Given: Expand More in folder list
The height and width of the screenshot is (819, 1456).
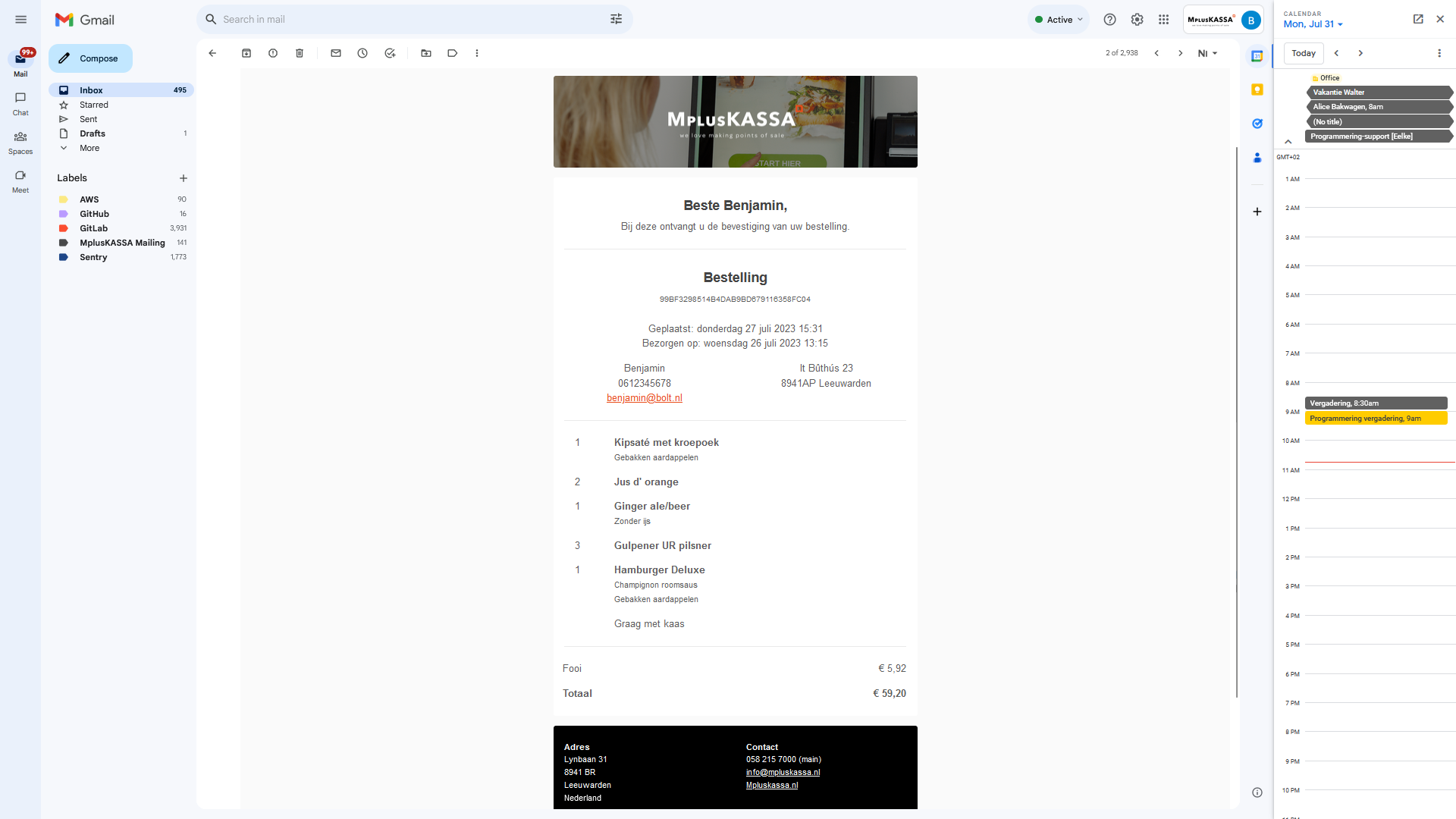Looking at the screenshot, I should tap(89, 148).
